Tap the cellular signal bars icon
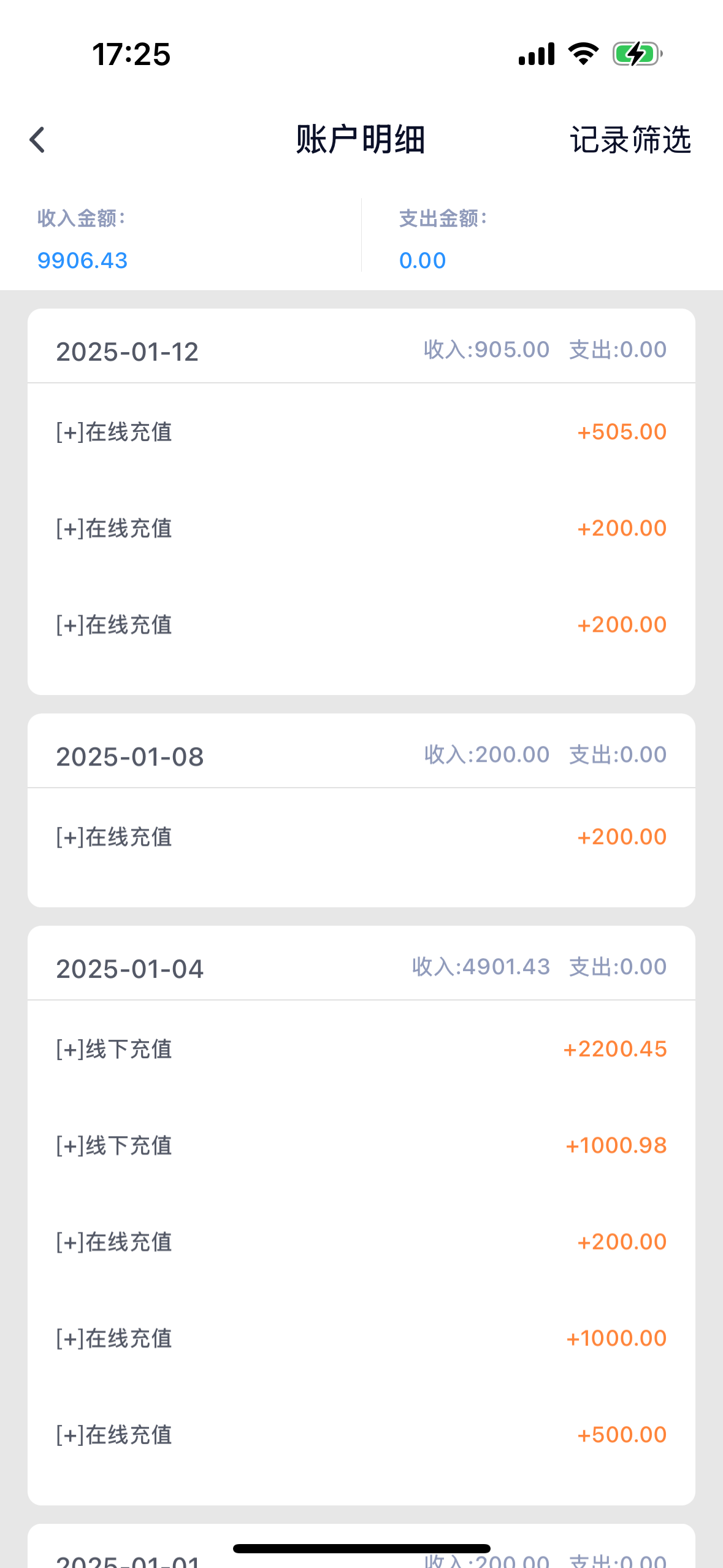The height and width of the screenshot is (1568, 723). coord(537,54)
